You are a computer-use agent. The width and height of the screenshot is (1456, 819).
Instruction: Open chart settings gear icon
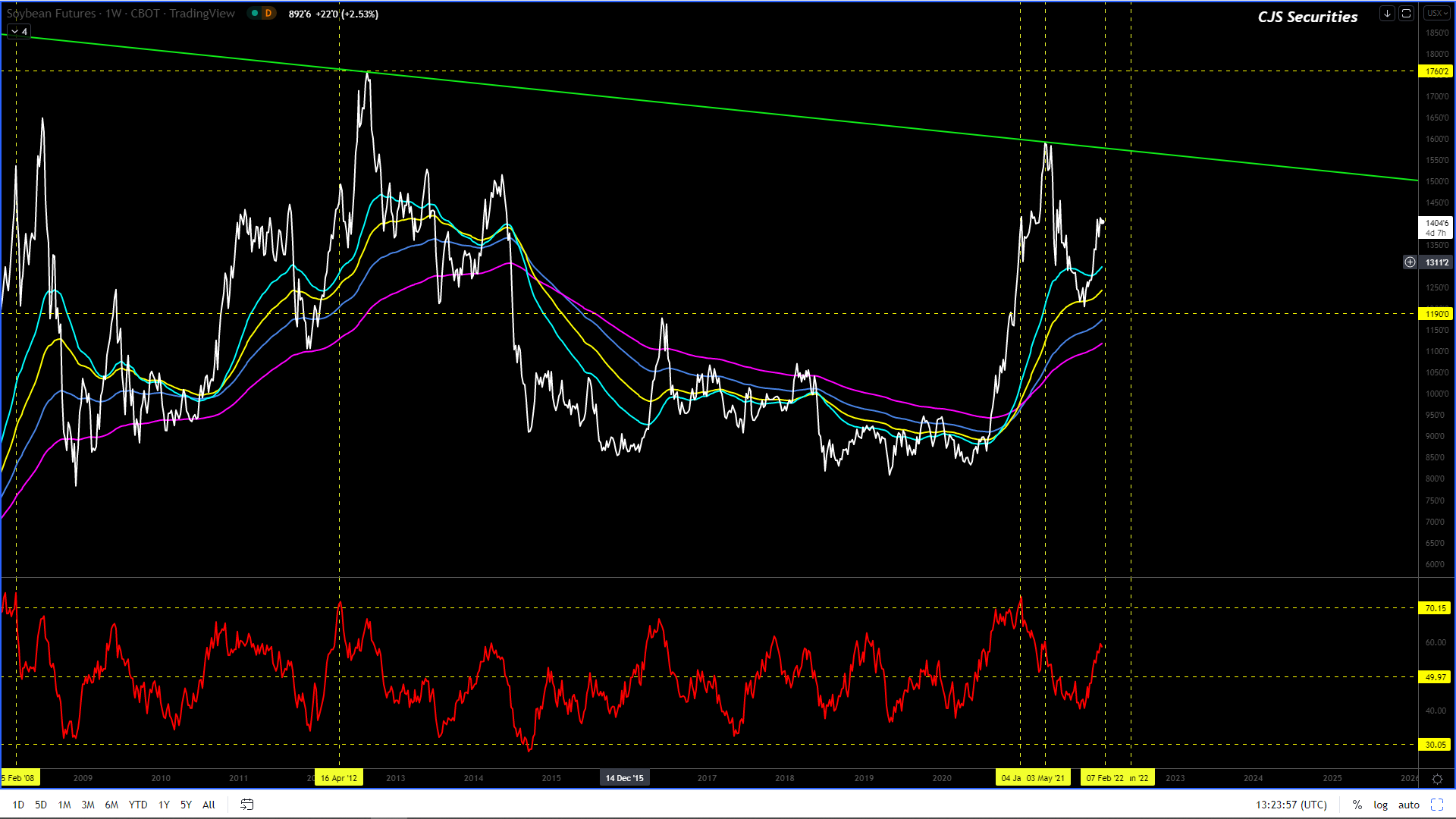coord(1436,779)
